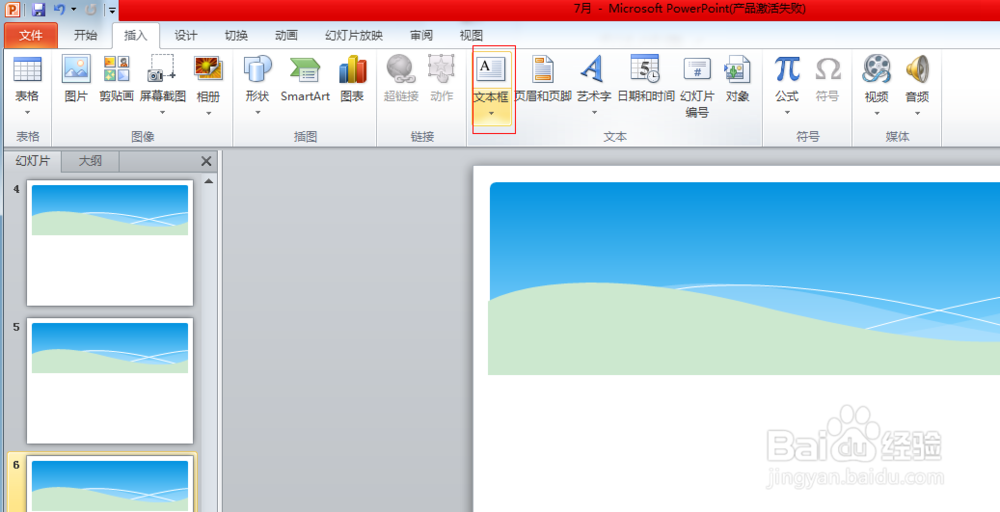1000x512 pixels.
Task: Click the PowerPoint application icon
Action: click(x=13, y=10)
